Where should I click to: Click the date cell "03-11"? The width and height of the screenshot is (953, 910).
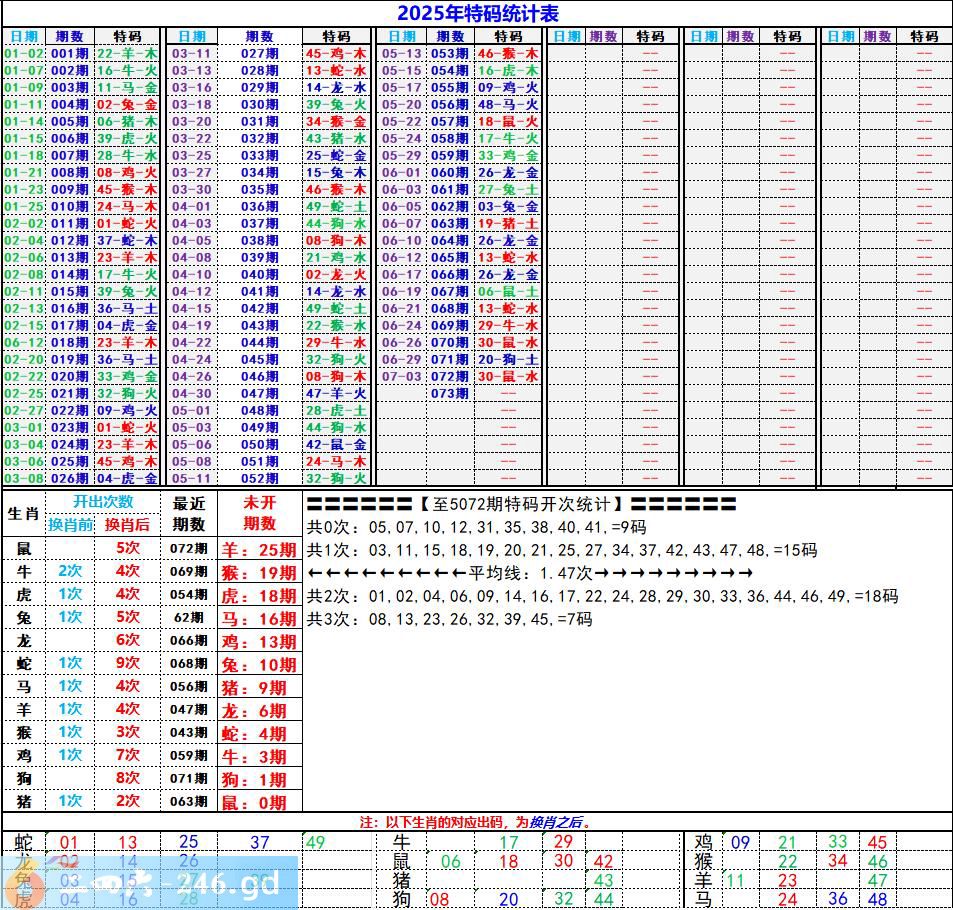(x=191, y=53)
